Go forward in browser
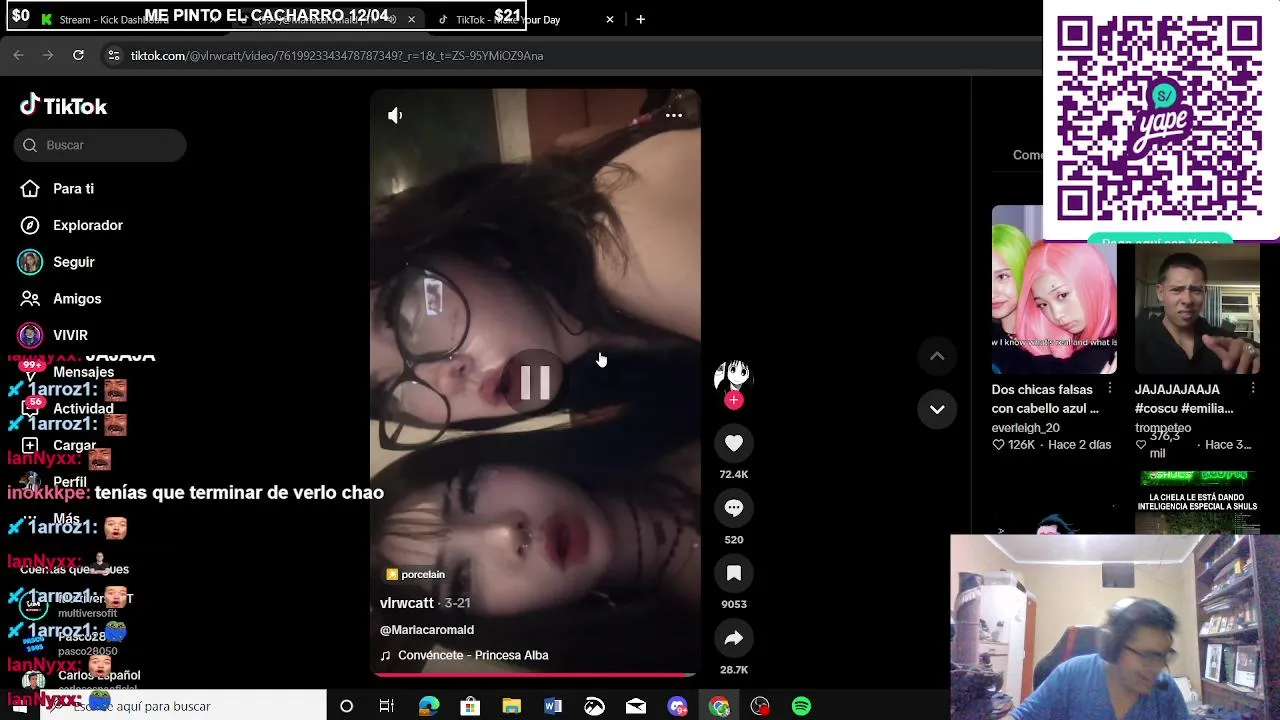The image size is (1280, 720). (x=48, y=55)
